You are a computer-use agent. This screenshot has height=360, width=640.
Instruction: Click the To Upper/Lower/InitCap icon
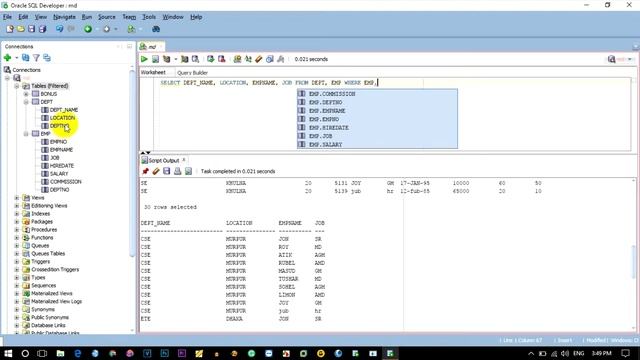[248, 59]
